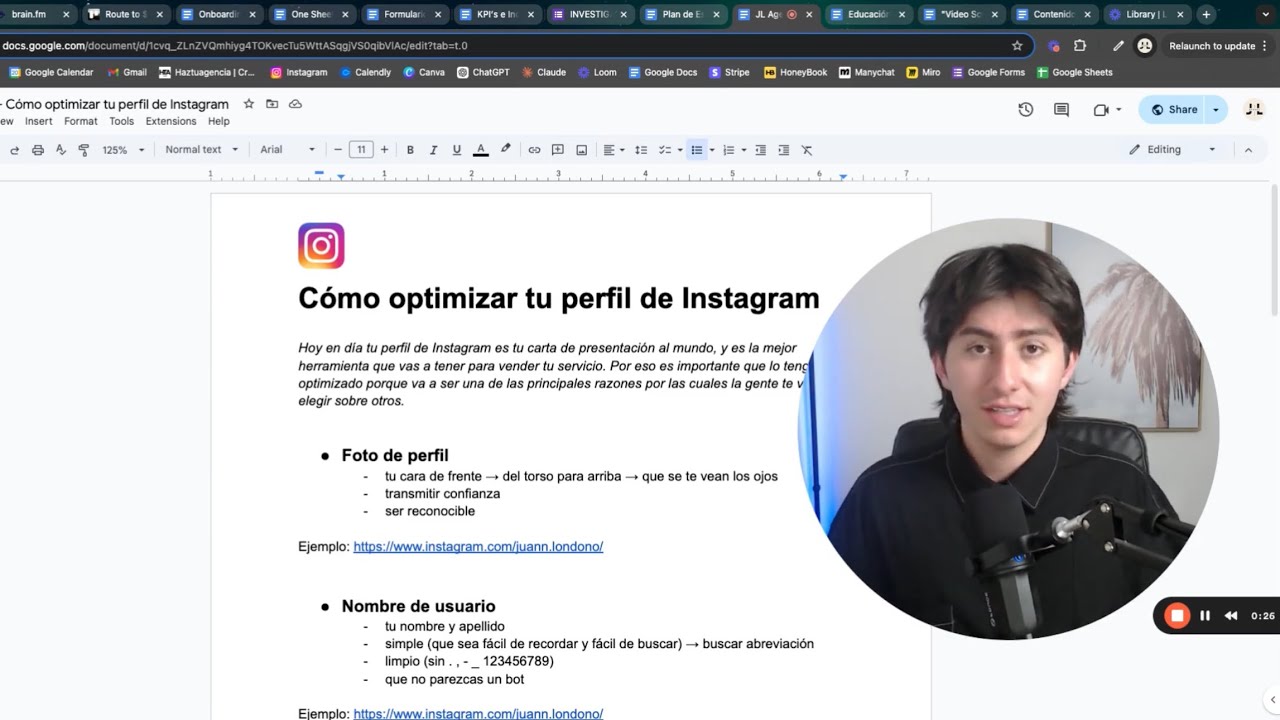Expand the numbered list style arrow
Screen dimensions: 1280x720
(742, 150)
